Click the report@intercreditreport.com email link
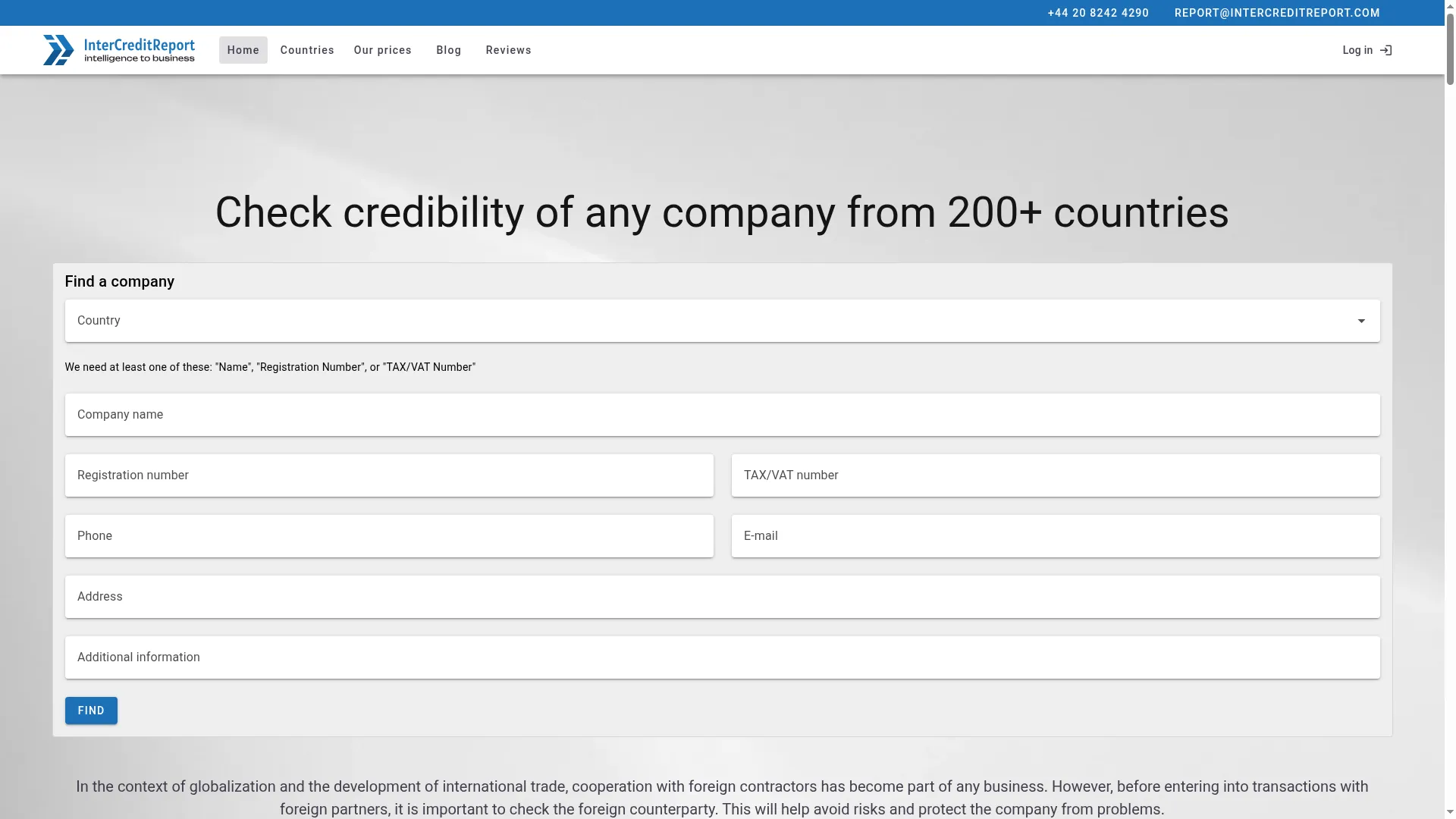This screenshot has height=819, width=1456. 1277,13
